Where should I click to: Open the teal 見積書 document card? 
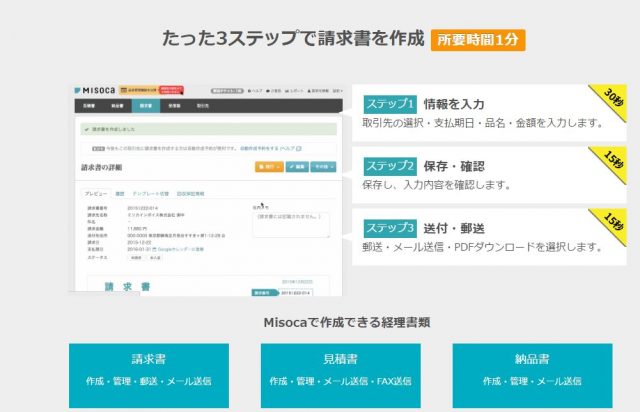(x=341, y=376)
